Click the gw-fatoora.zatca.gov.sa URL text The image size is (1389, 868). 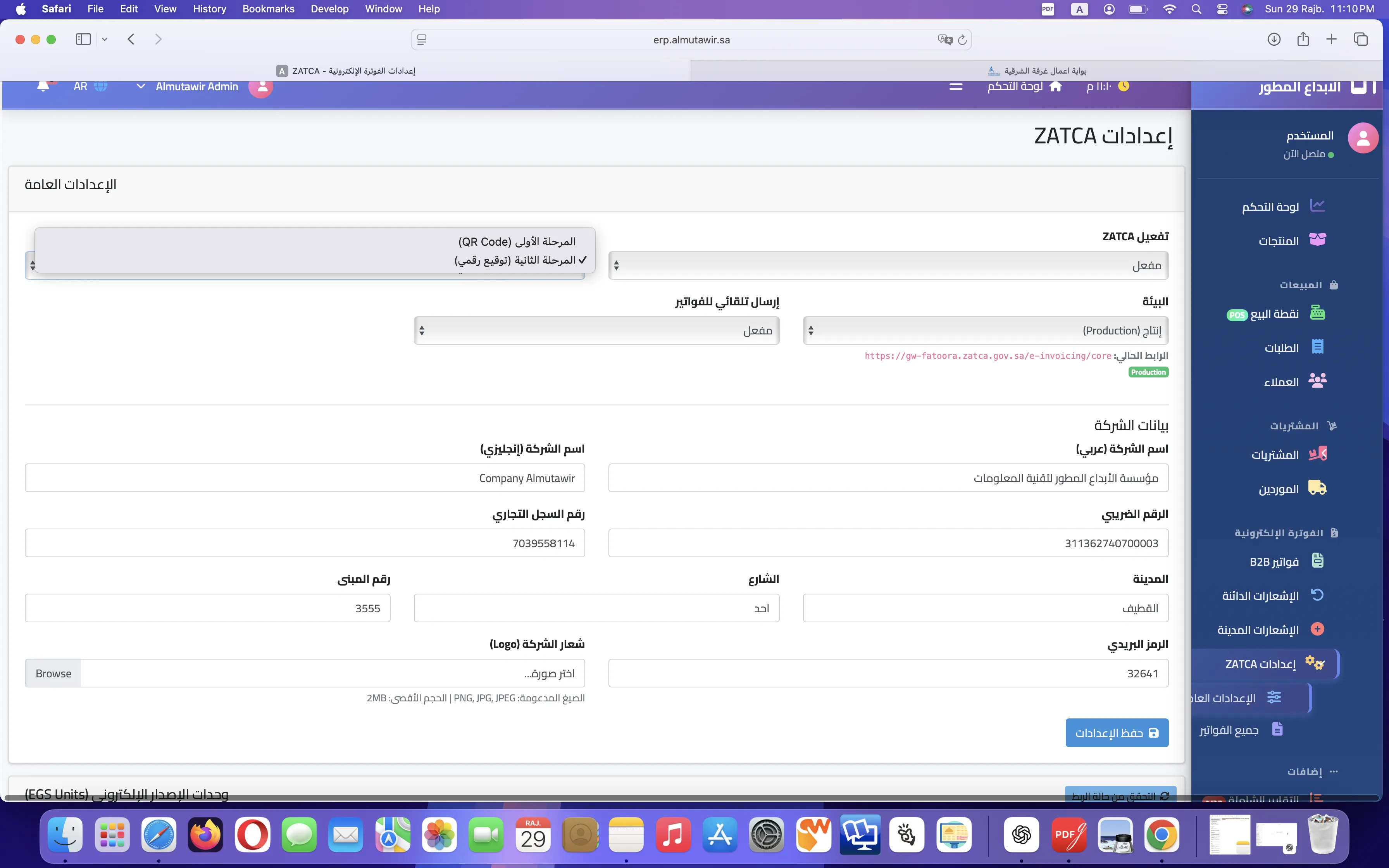click(988, 356)
